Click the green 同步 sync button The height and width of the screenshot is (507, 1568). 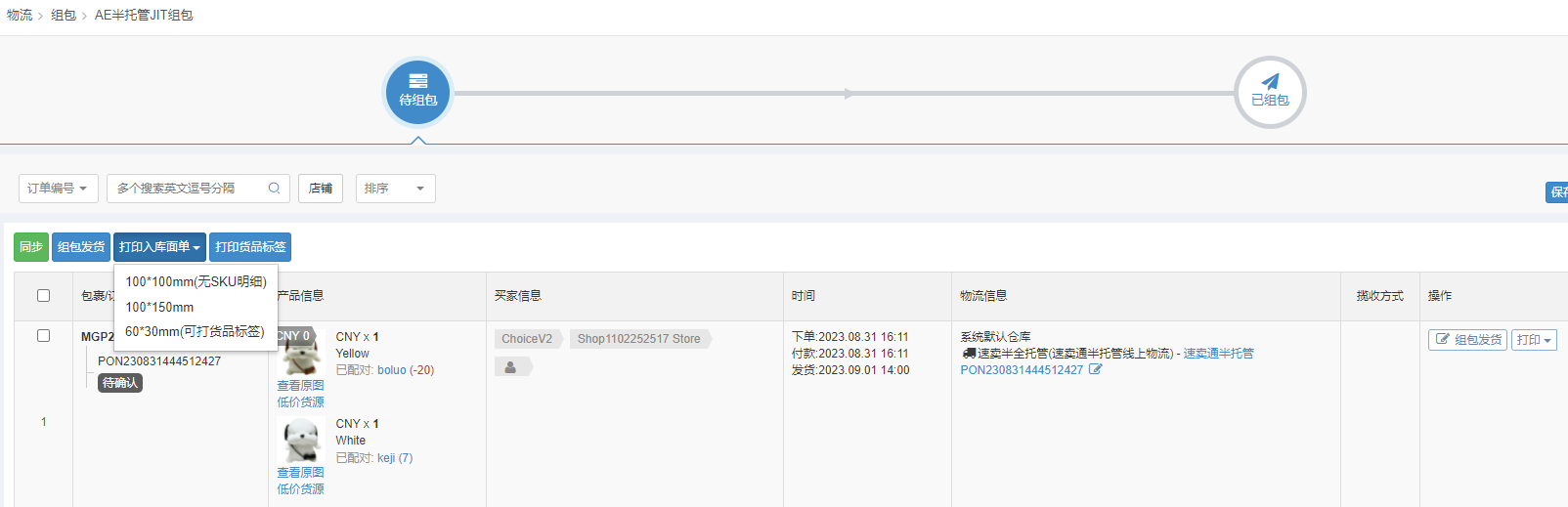pyautogui.click(x=31, y=247)
